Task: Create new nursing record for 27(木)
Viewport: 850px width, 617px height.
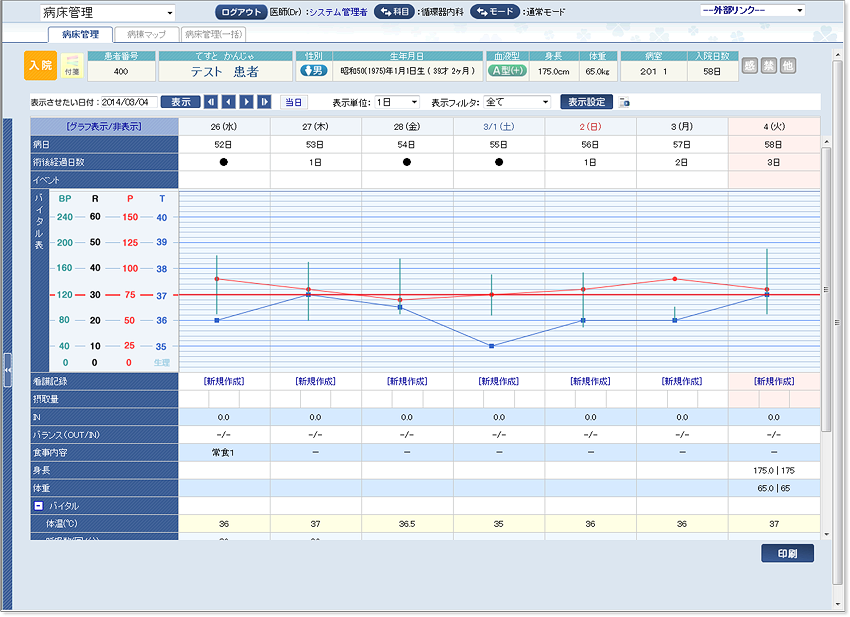Action: coord(315,381)
